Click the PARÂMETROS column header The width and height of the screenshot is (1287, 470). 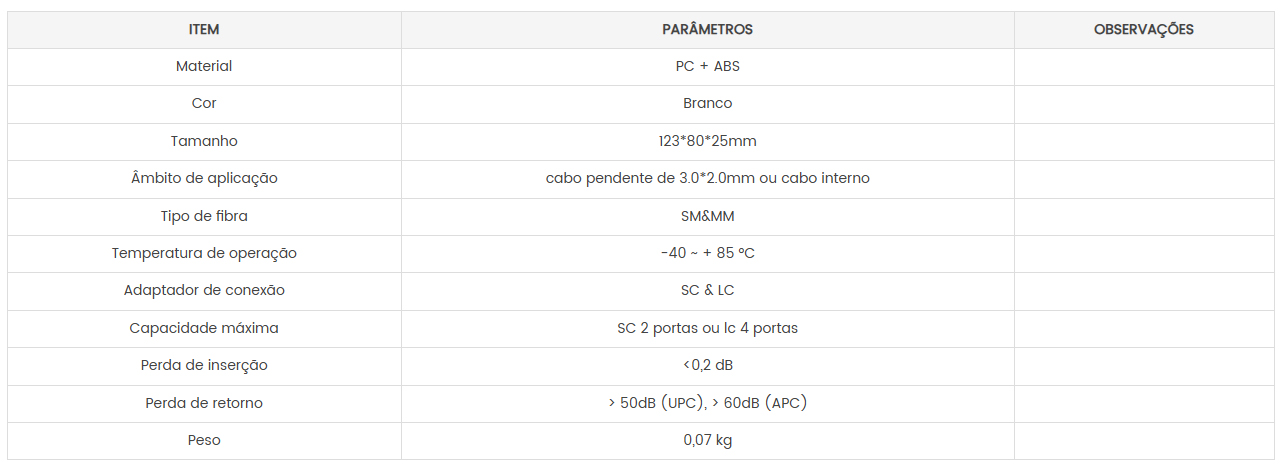pos(707,29)
